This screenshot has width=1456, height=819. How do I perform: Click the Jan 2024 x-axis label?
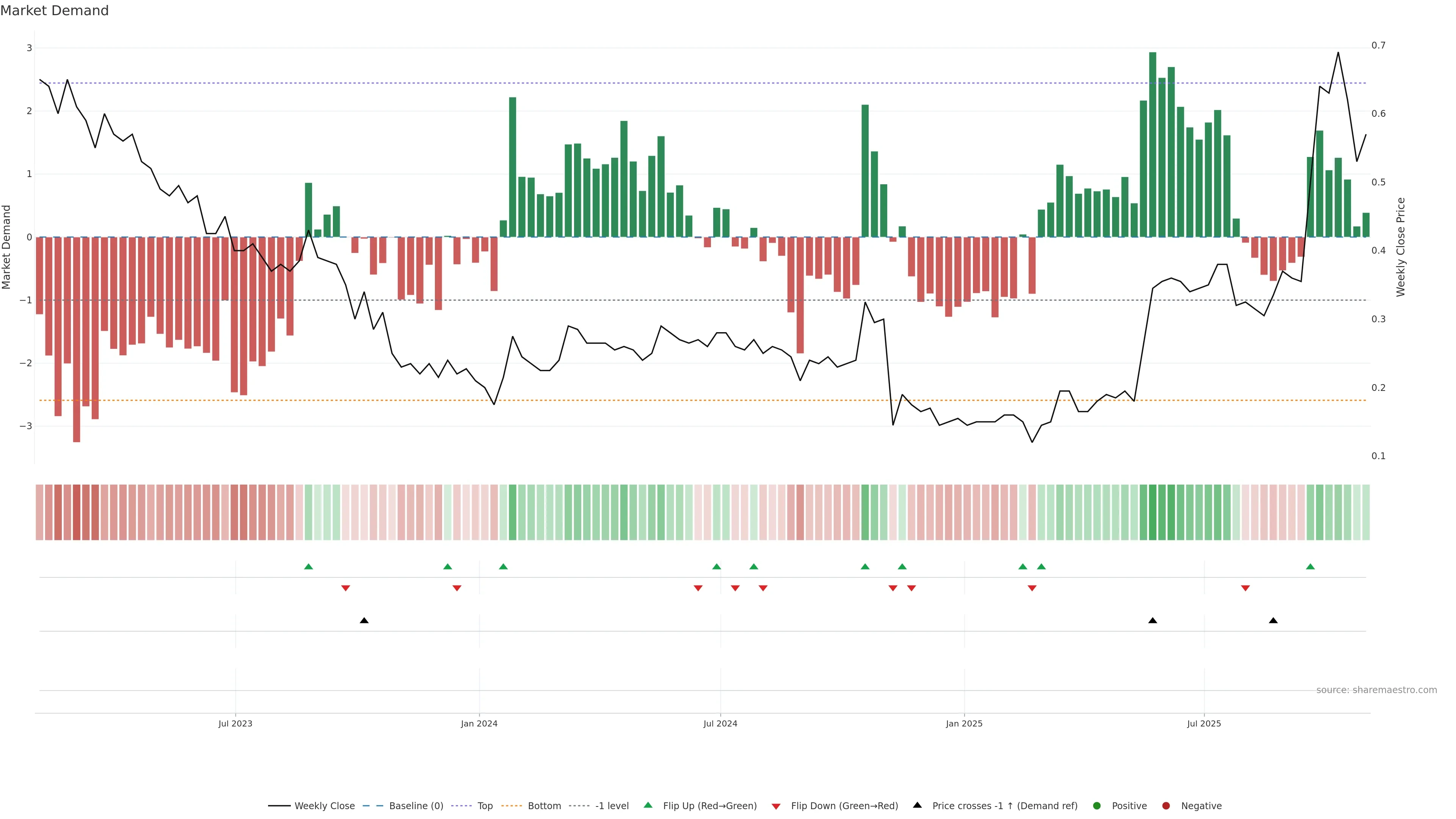479,723
